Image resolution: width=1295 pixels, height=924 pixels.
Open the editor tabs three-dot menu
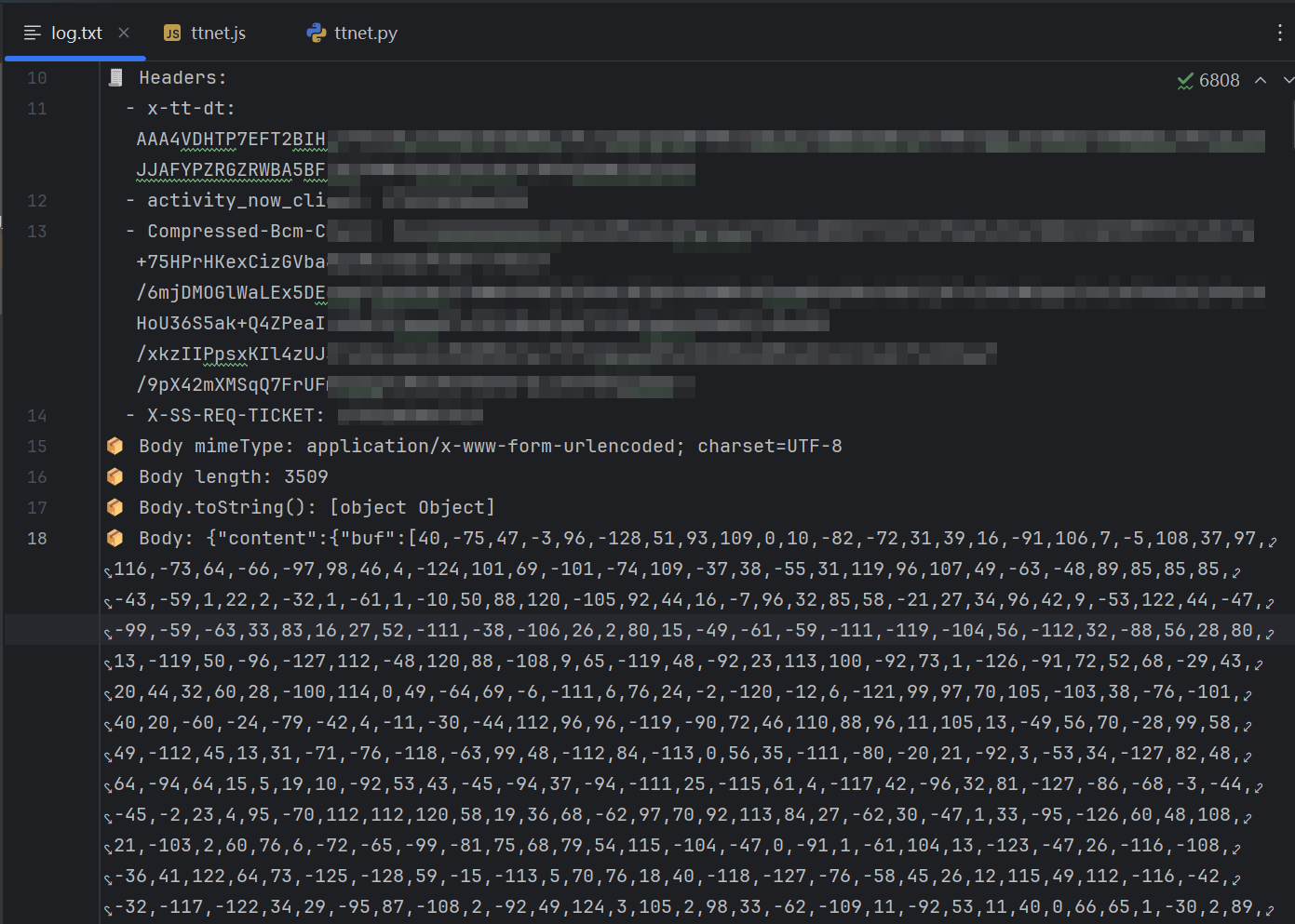tap(1280, 33)
